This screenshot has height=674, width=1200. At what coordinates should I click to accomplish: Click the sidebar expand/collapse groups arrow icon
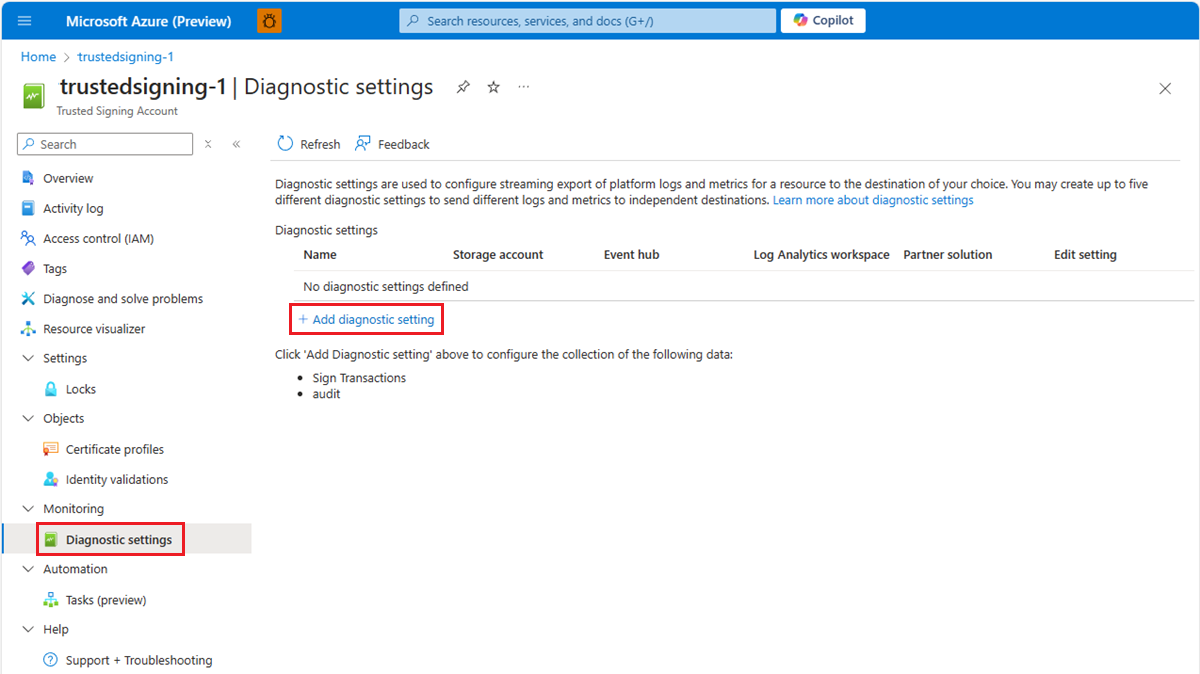tap(208, 144)
